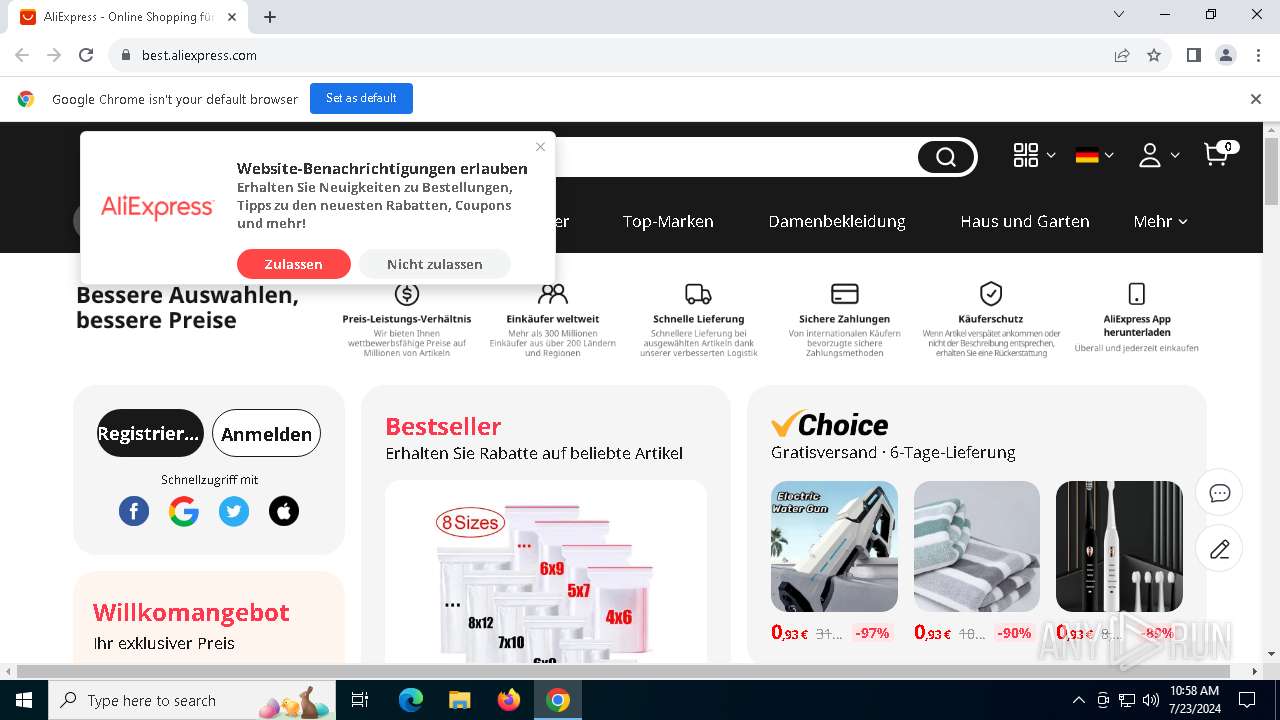1280x720 pixels.
Task: Click the volume speaker tray icon
Action: pyautogui.click(x=1151, y=700)
